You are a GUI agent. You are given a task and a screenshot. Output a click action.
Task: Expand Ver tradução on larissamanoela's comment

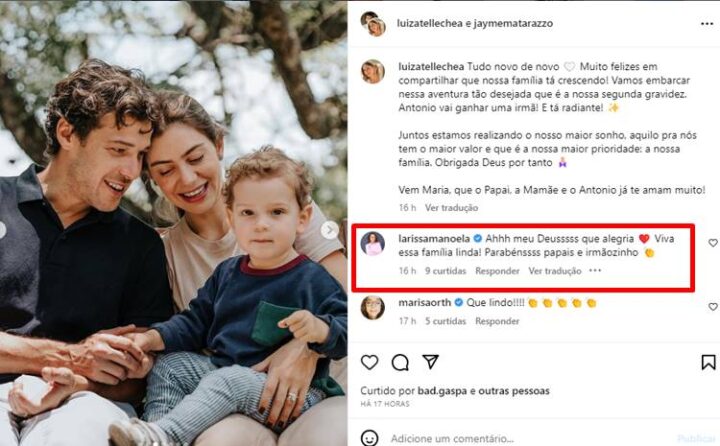(x=555, y=271)
